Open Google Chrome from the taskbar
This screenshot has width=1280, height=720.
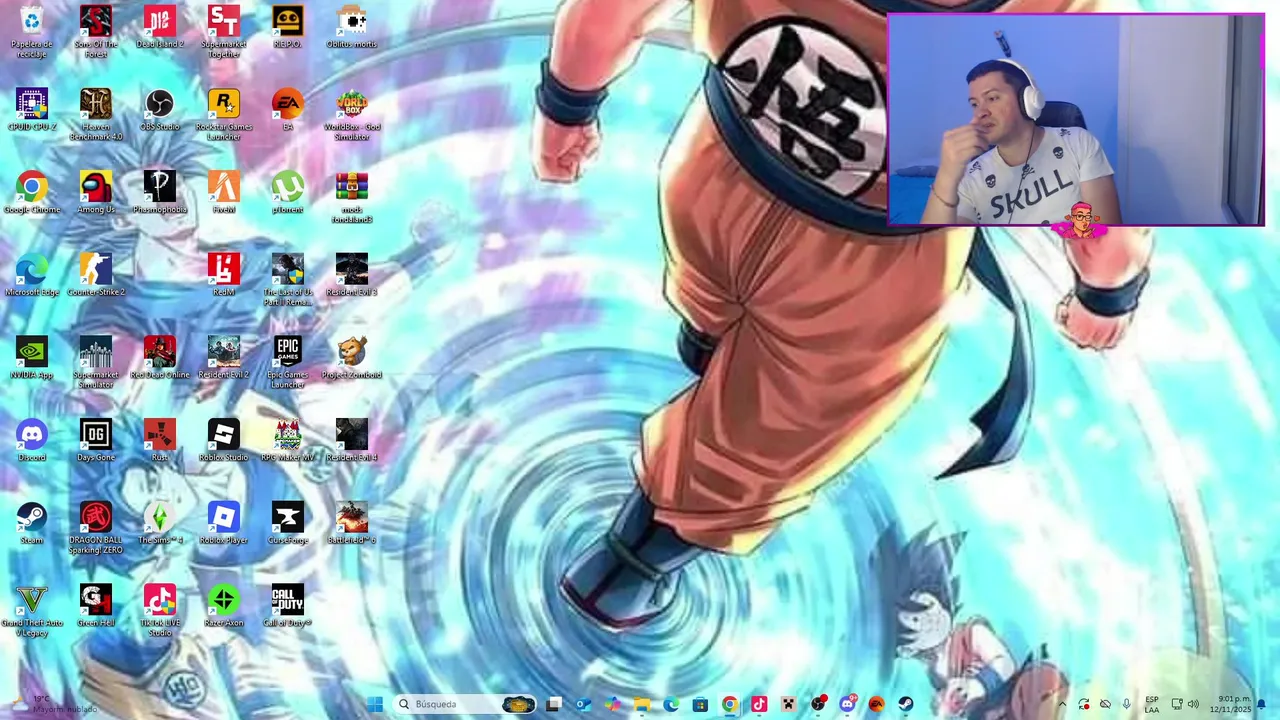730,704
